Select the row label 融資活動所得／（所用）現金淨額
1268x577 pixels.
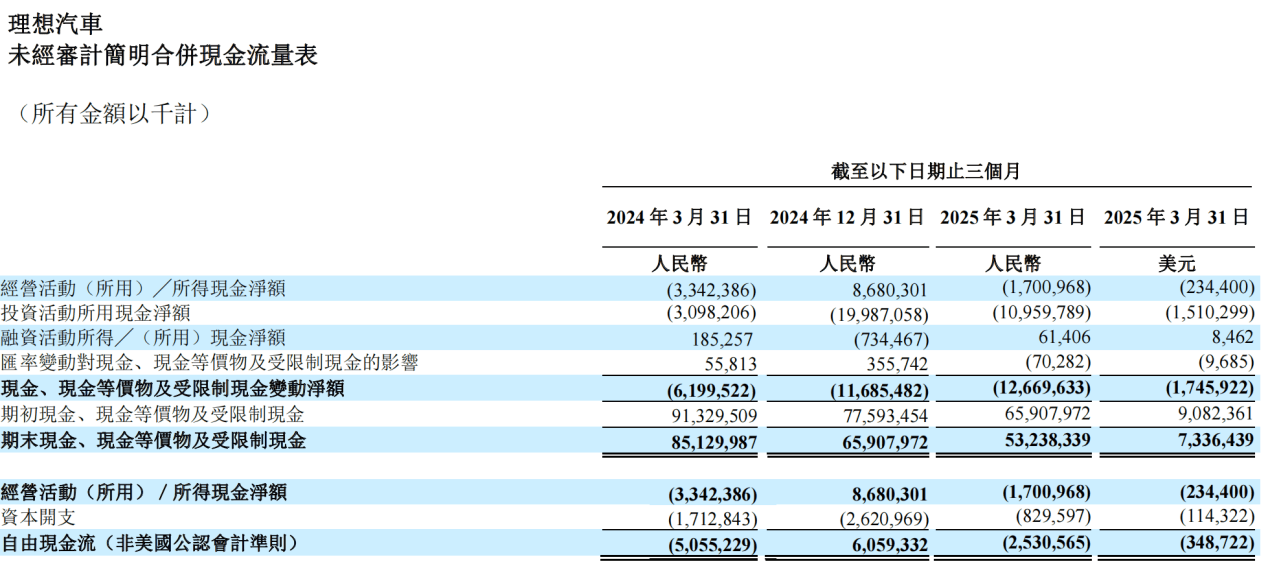pyautogui.click(x=143, y=338)
